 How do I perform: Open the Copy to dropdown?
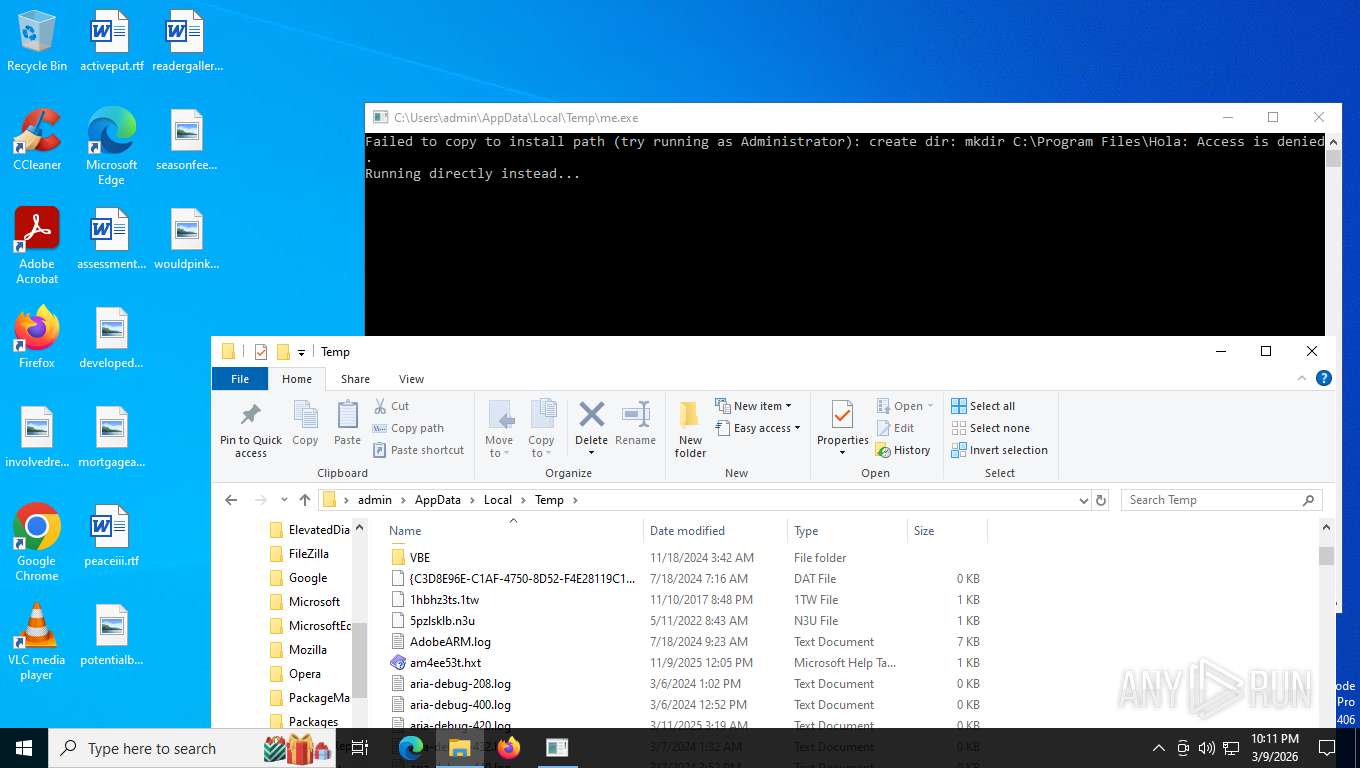[541, 429]
